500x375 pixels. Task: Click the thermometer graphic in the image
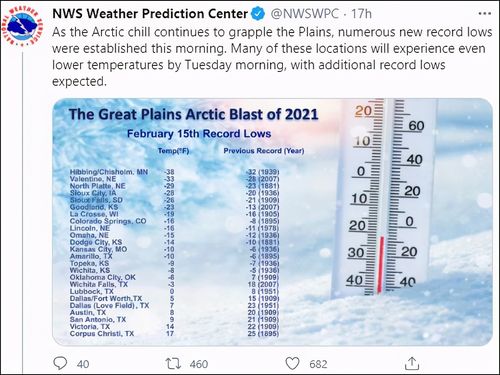point(387,197)
